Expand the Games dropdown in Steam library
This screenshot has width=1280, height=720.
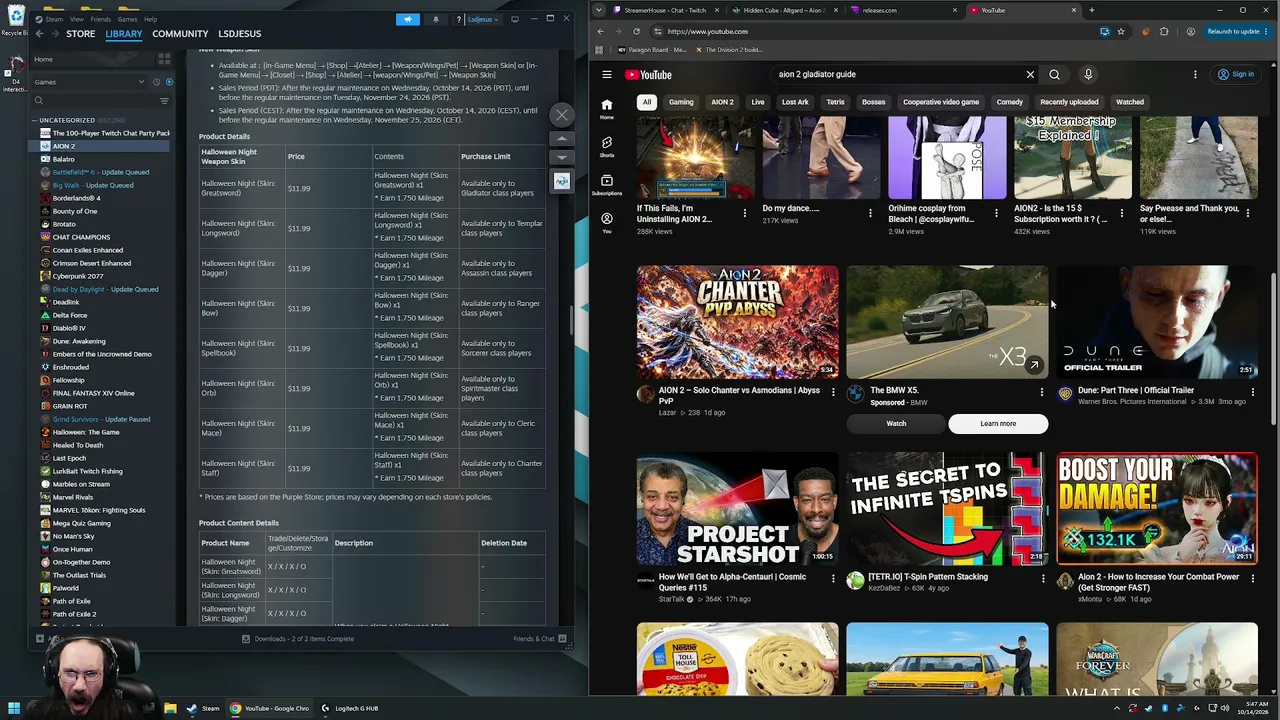[x=90, y=82]
